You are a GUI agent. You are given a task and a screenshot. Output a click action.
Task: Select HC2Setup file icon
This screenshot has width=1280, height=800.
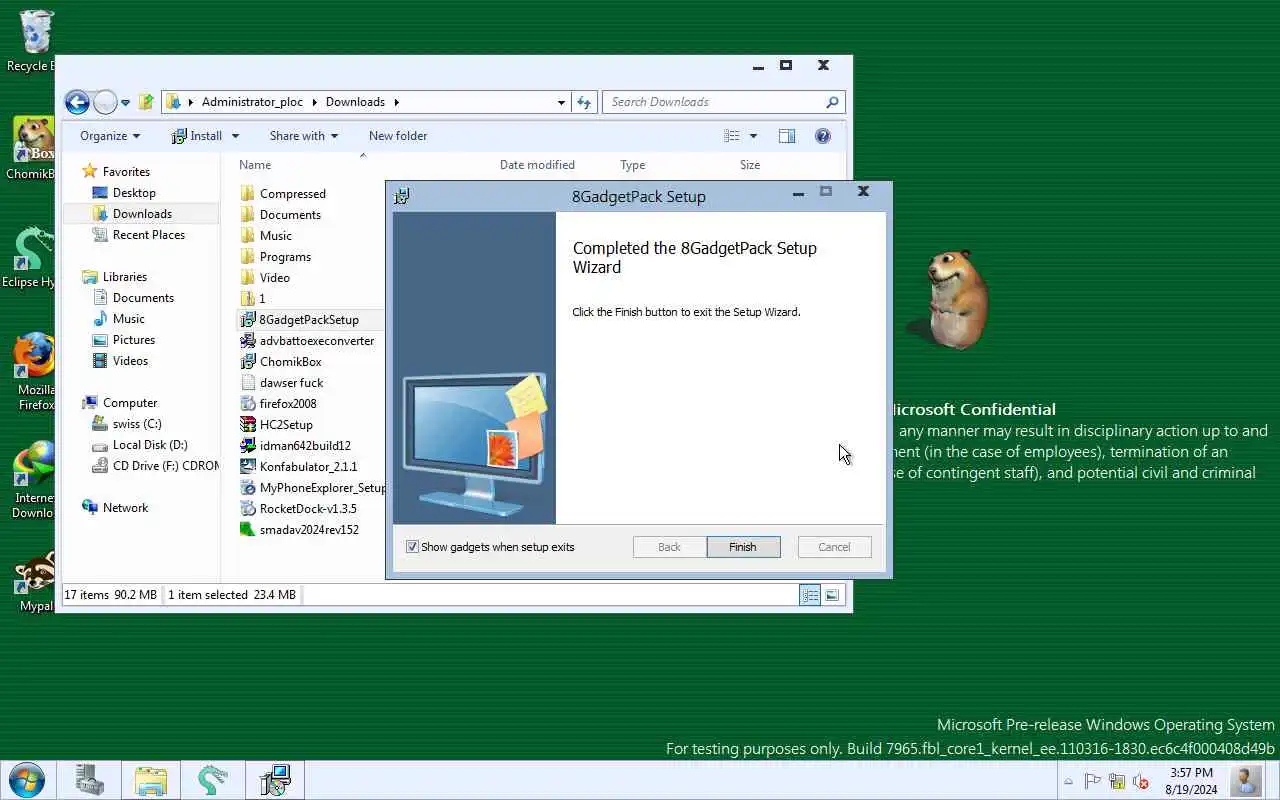(x=249, y=425)
